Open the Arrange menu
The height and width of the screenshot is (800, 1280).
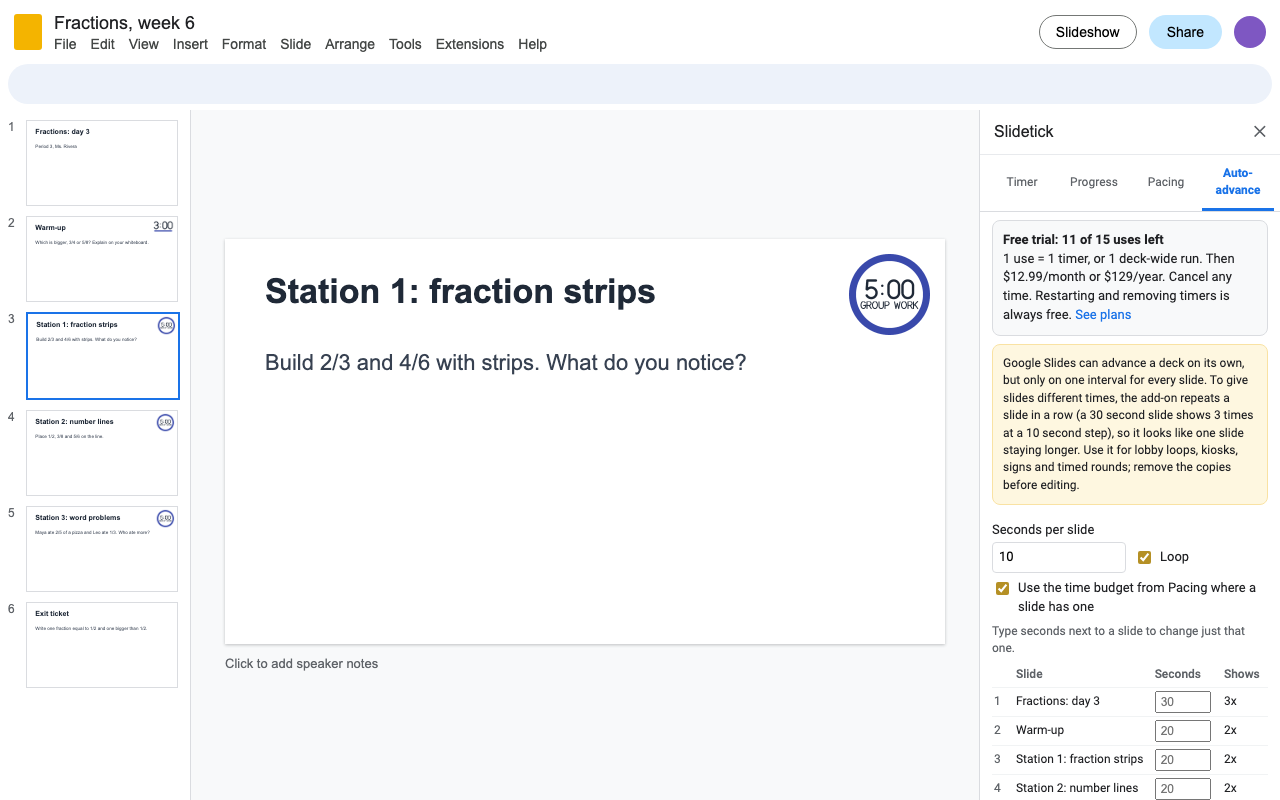(x=350, y=44)
